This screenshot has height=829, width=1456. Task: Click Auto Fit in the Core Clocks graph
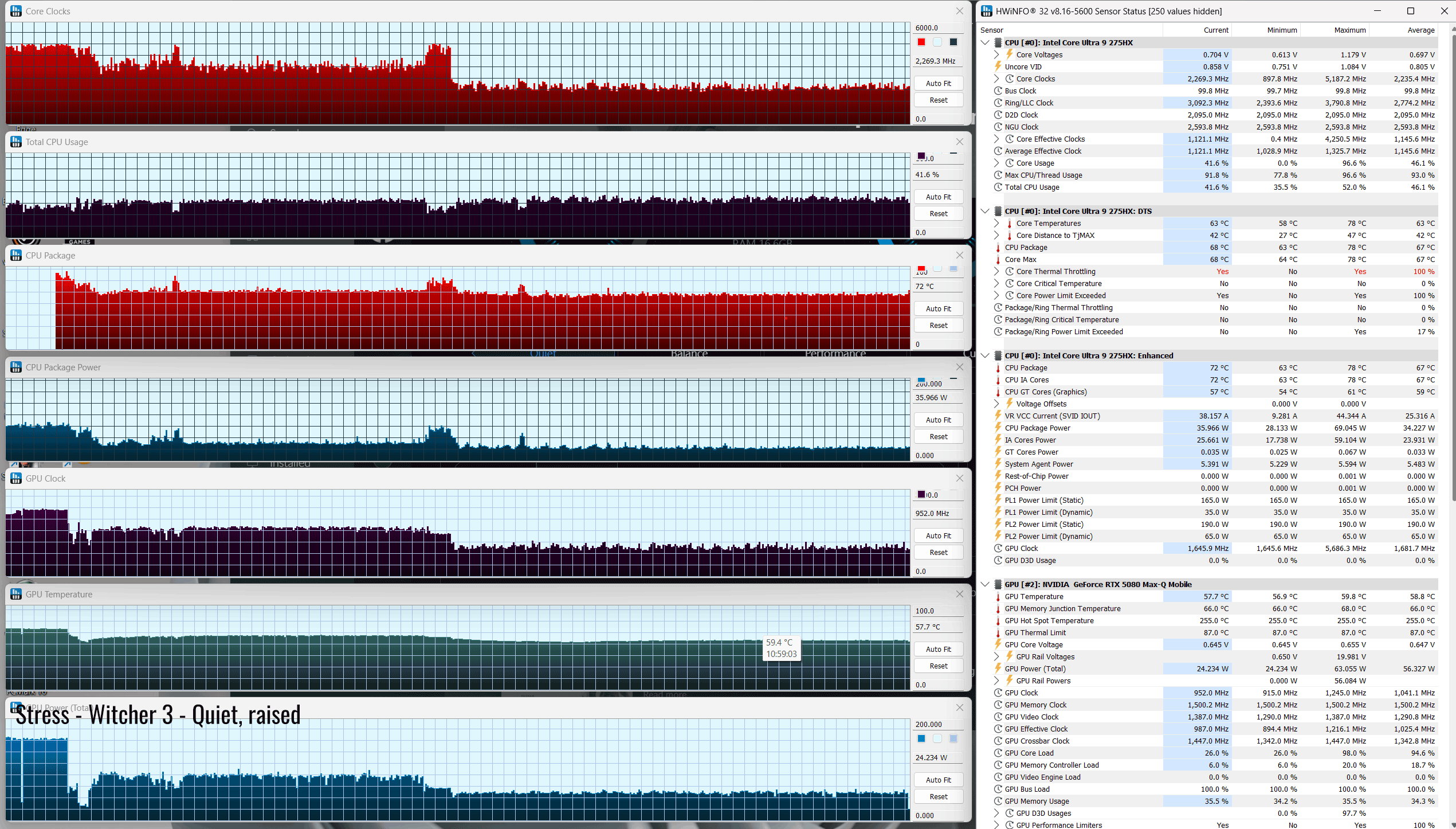point(938,83)
